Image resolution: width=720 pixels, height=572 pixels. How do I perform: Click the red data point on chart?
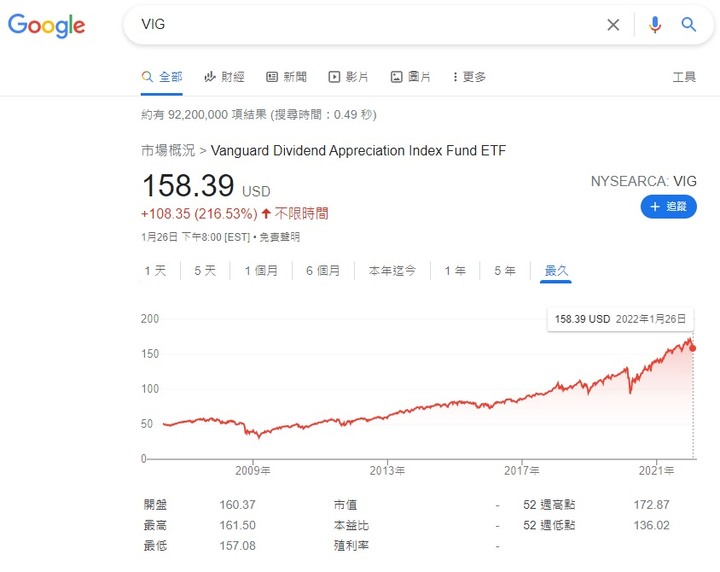pyautogui.click(x=692, y=348)
